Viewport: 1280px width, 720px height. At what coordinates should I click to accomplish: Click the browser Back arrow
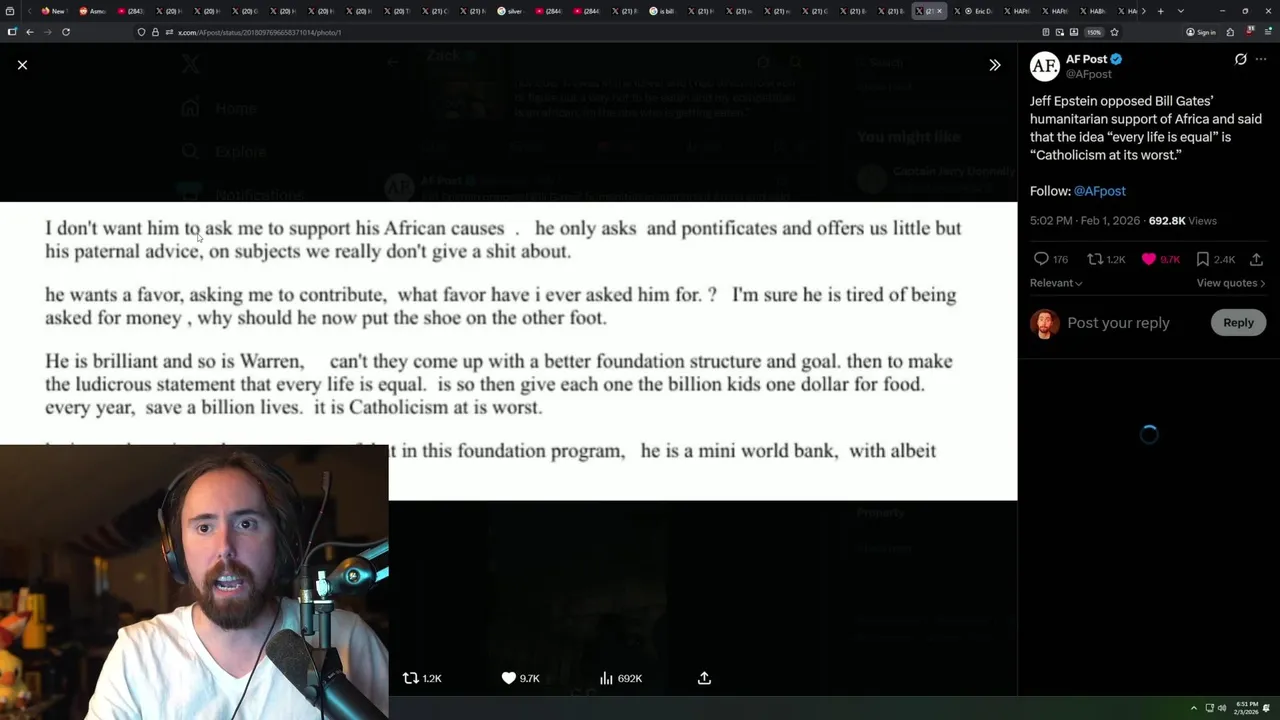tap(30, 32)
